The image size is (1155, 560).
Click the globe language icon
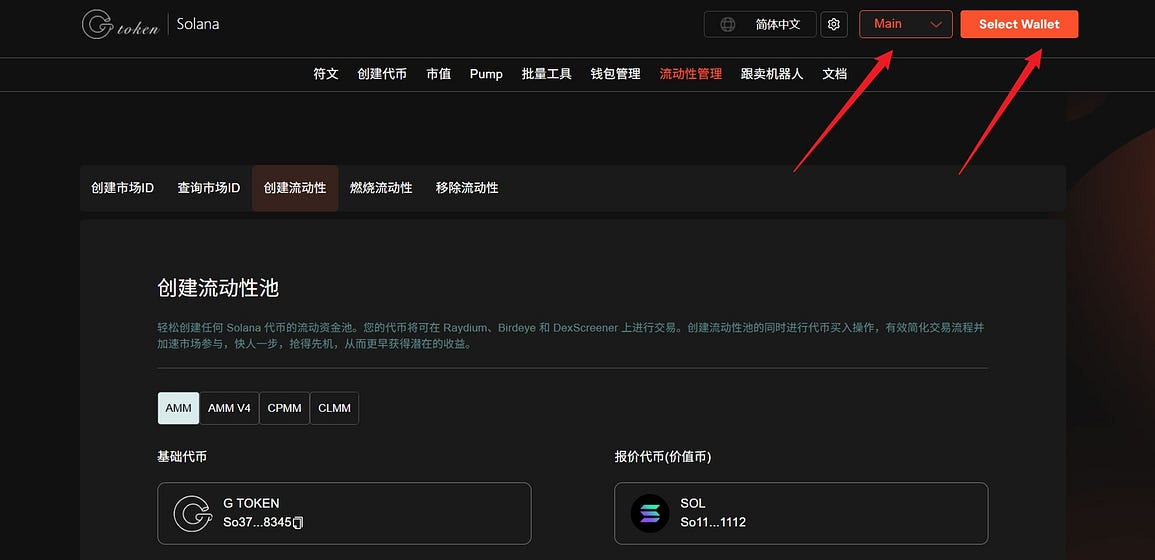click(x=727, y=24)
